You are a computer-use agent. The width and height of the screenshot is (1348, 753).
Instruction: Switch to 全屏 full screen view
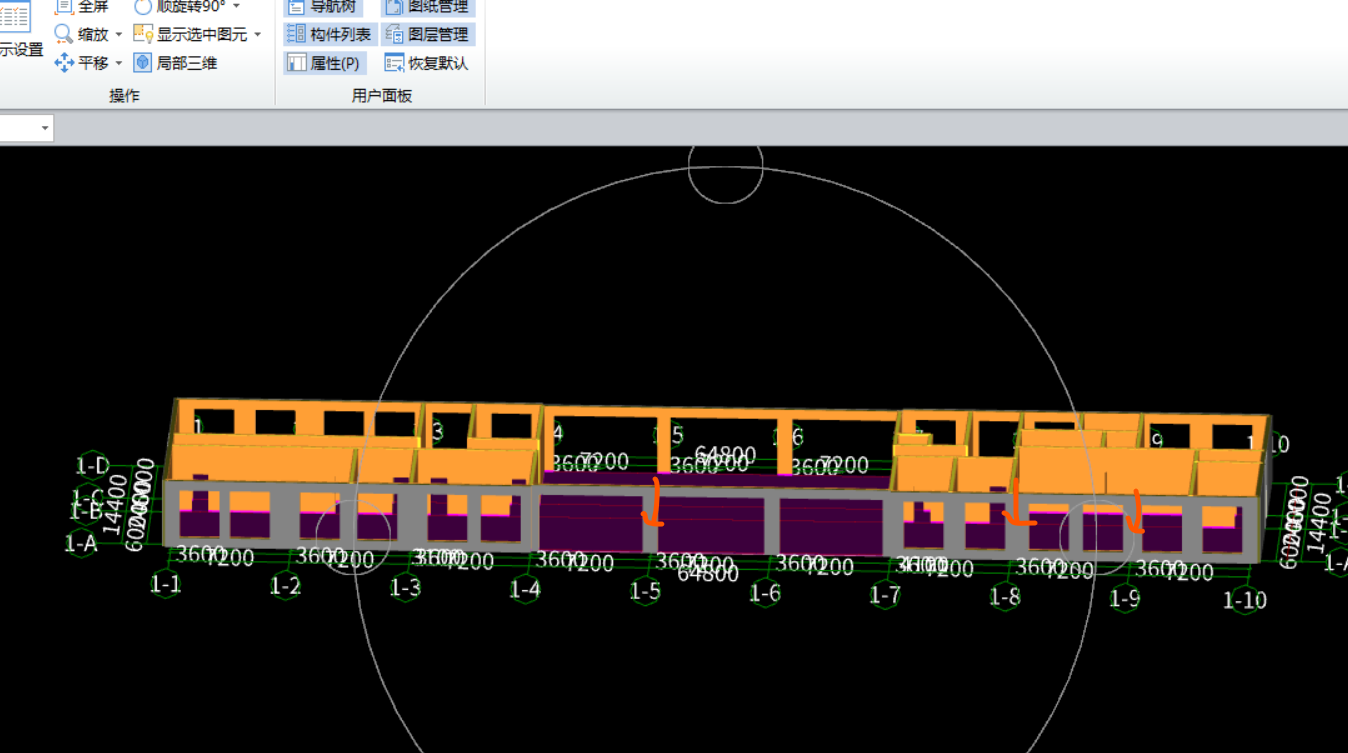click(x=81, y=6)
